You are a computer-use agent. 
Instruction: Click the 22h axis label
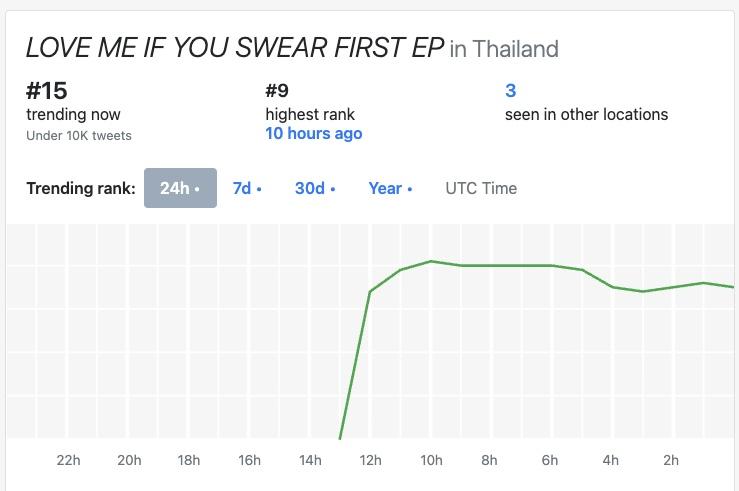(68, 460)
